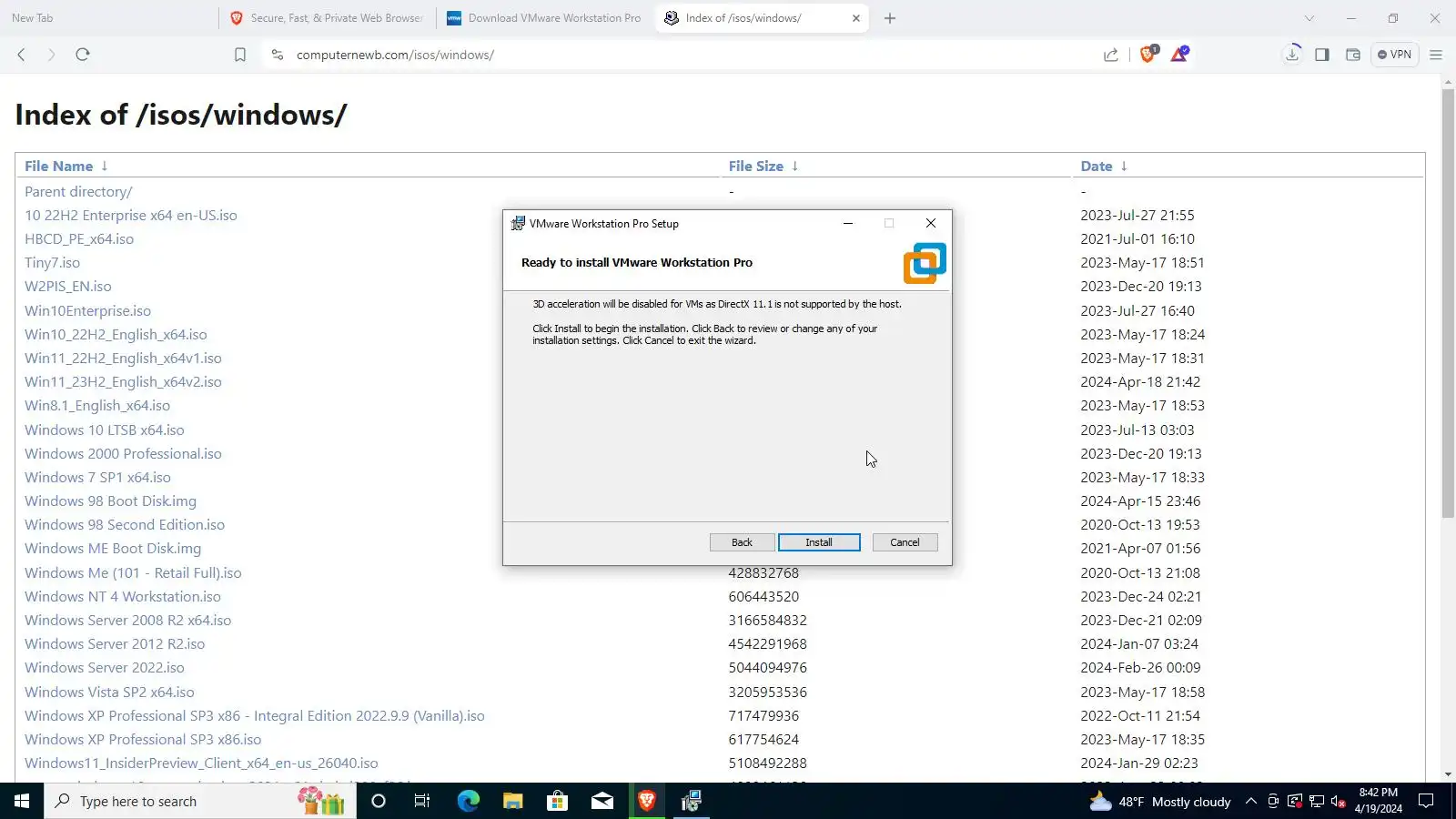1456x819 pixels.
Task: Close the Index of /isos/windows/ tab
Action: 856,18
